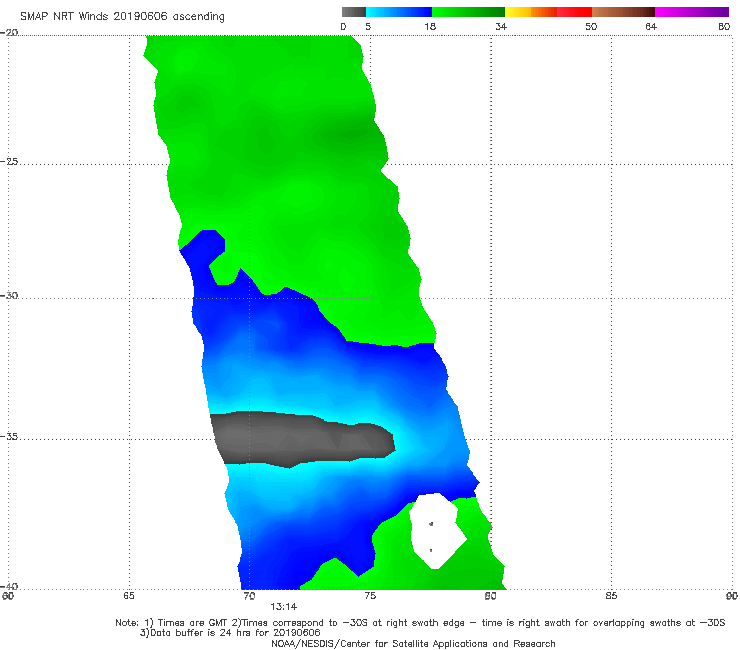Screen dimensions: 740x650
Task: Click the white data gap in swath
Action: pos(437,531)
